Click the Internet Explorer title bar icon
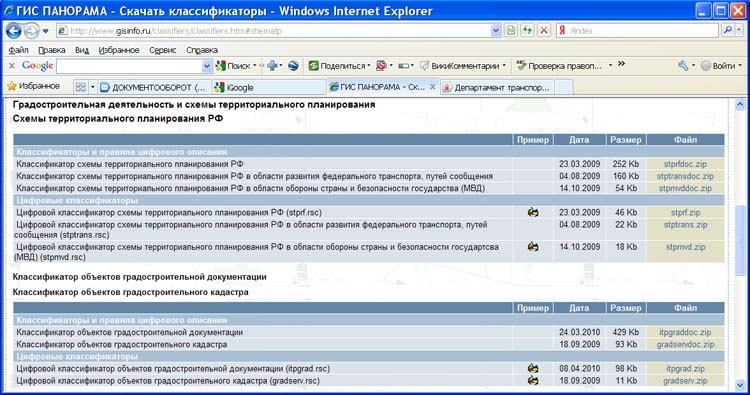Image resolution: width=750 pixels, height=395 pixels. click(8, 11)
